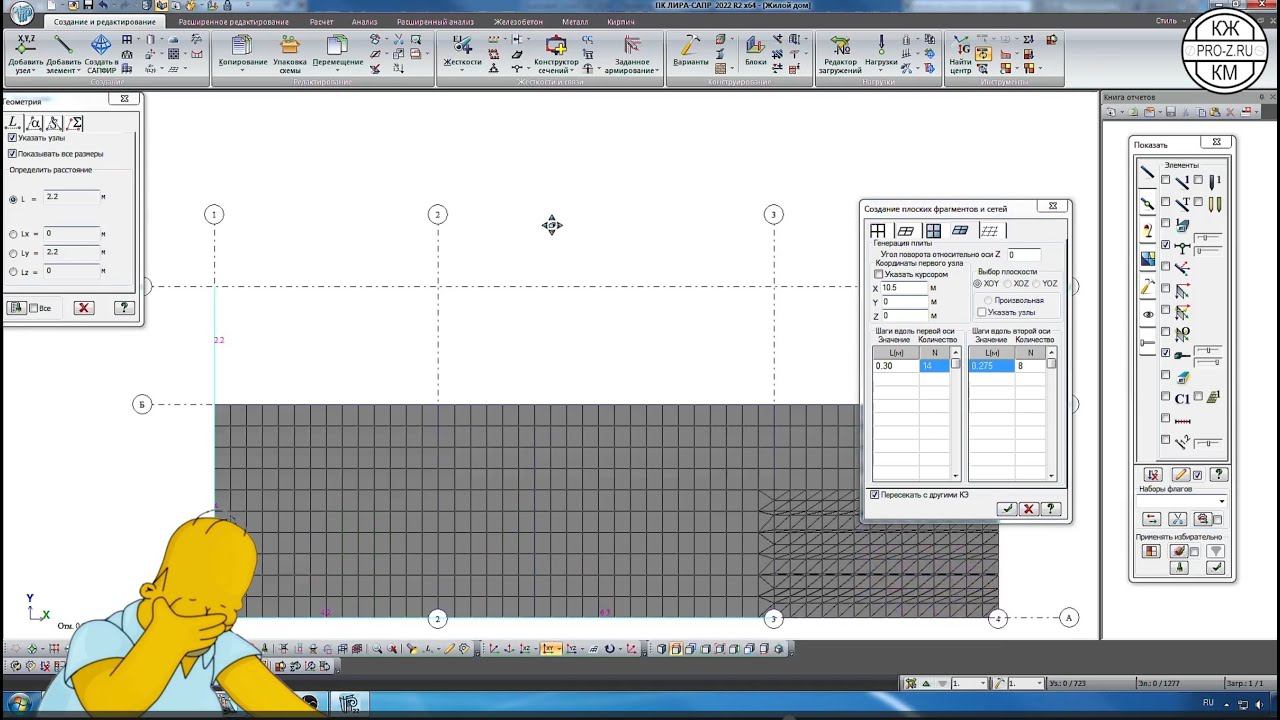
Task: Click the L distance value field 2.2
Action: tap(72, 198)
